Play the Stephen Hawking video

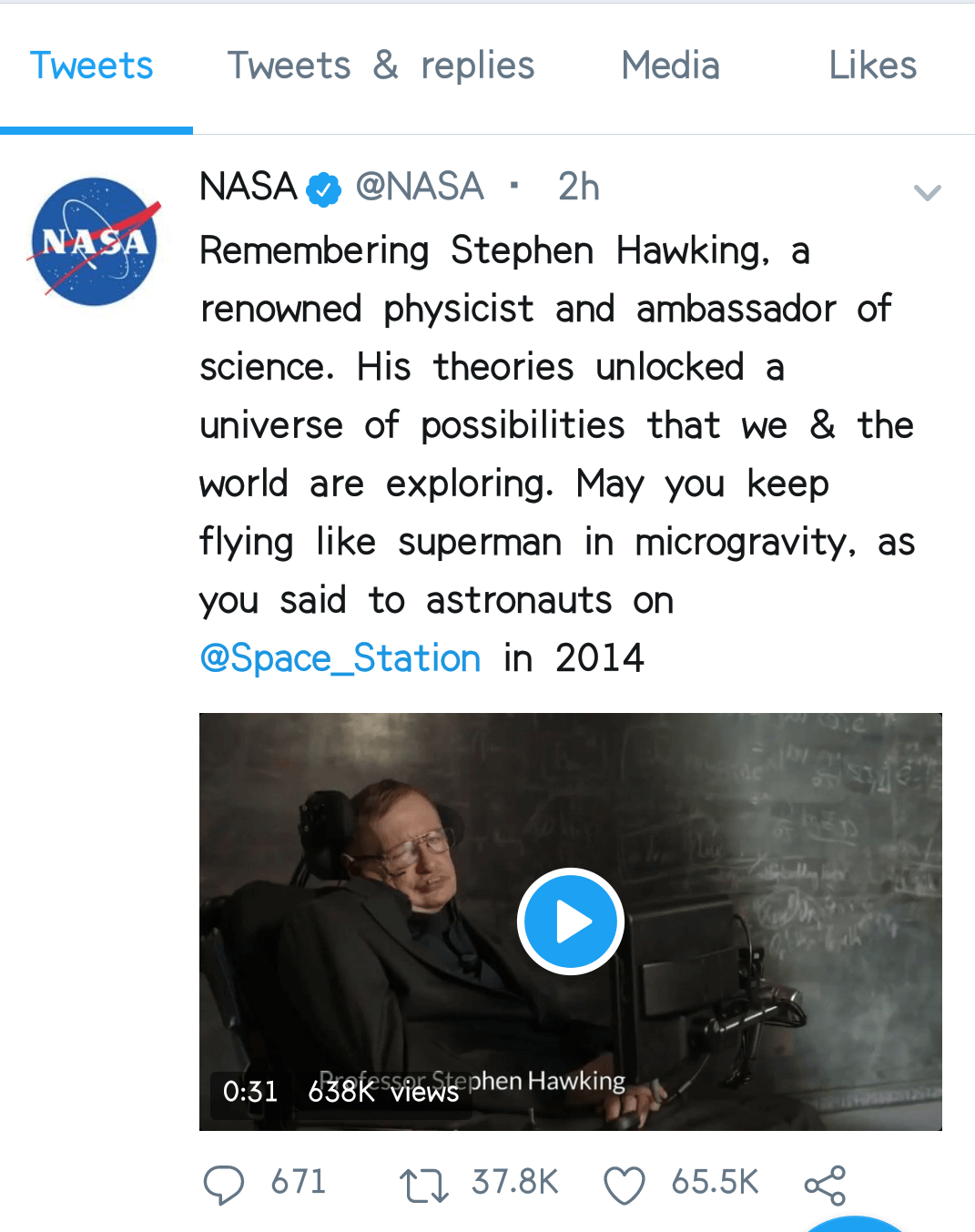[571, 921]
